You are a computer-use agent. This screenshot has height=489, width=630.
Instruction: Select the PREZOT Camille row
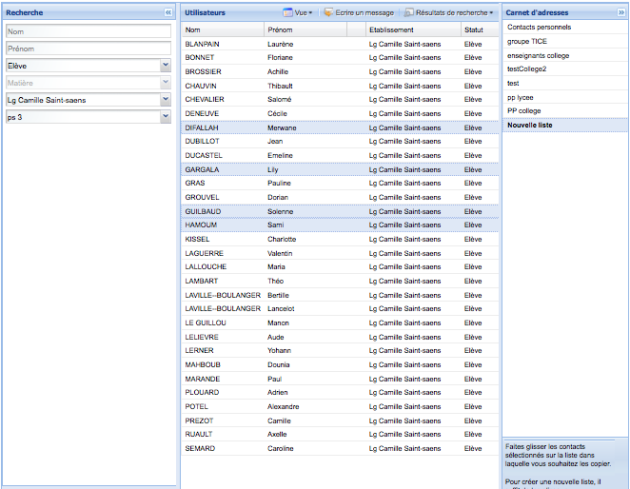coord(340,421)
